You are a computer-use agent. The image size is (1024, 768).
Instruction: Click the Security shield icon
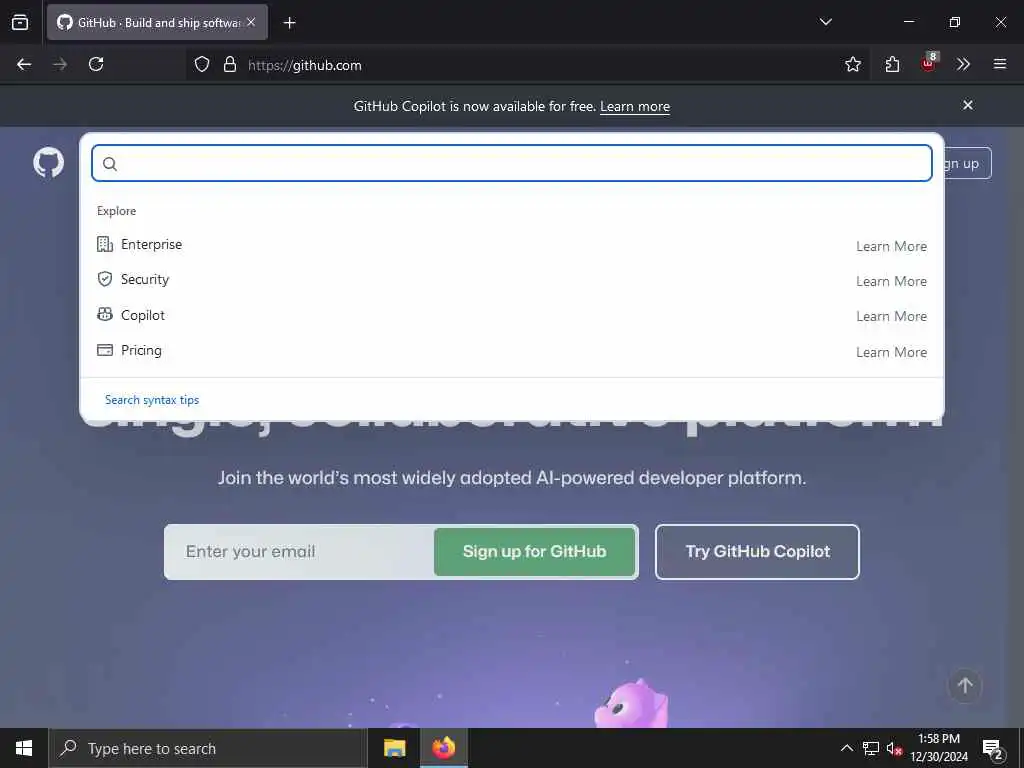[104, 280]
